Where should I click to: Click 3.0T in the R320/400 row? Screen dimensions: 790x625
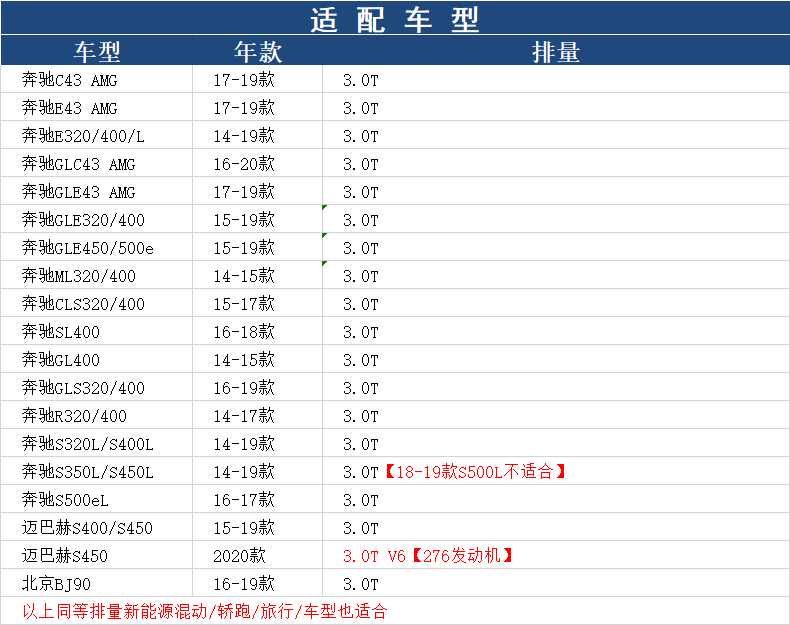(x=360, y=416)
